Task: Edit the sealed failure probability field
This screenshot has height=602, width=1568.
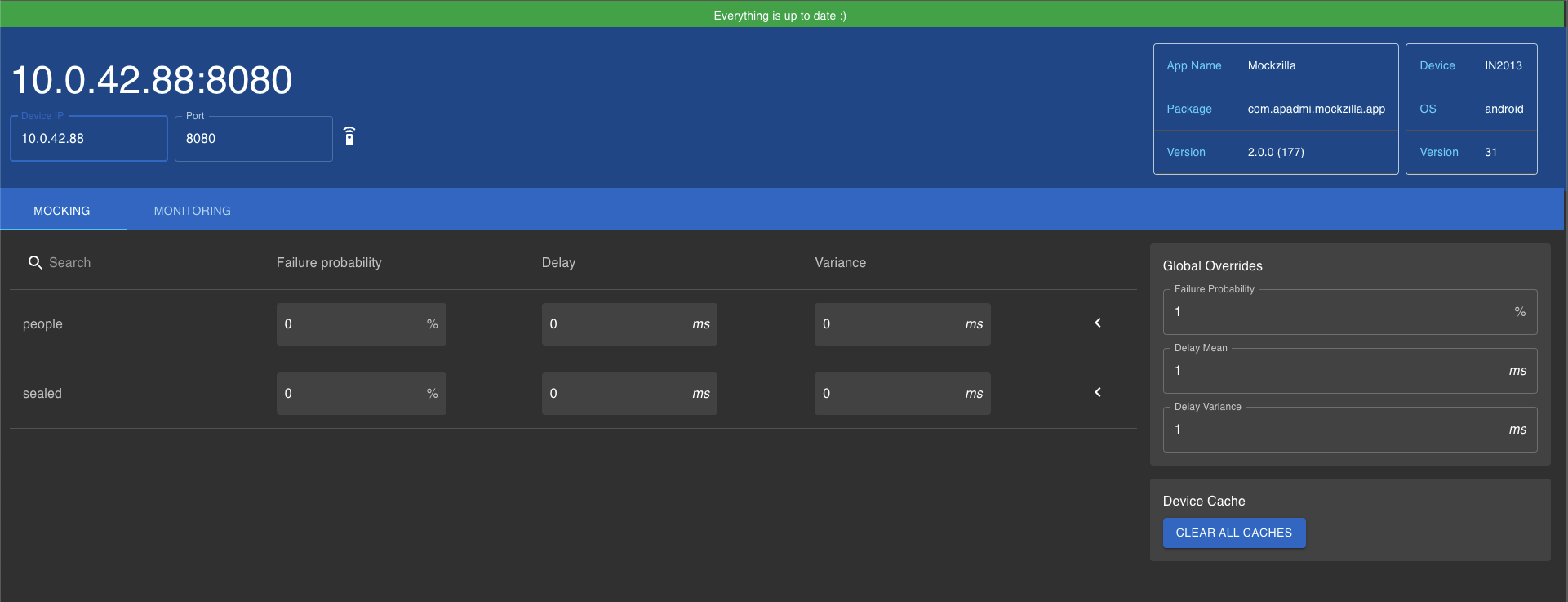Action: tap(351, 394)
